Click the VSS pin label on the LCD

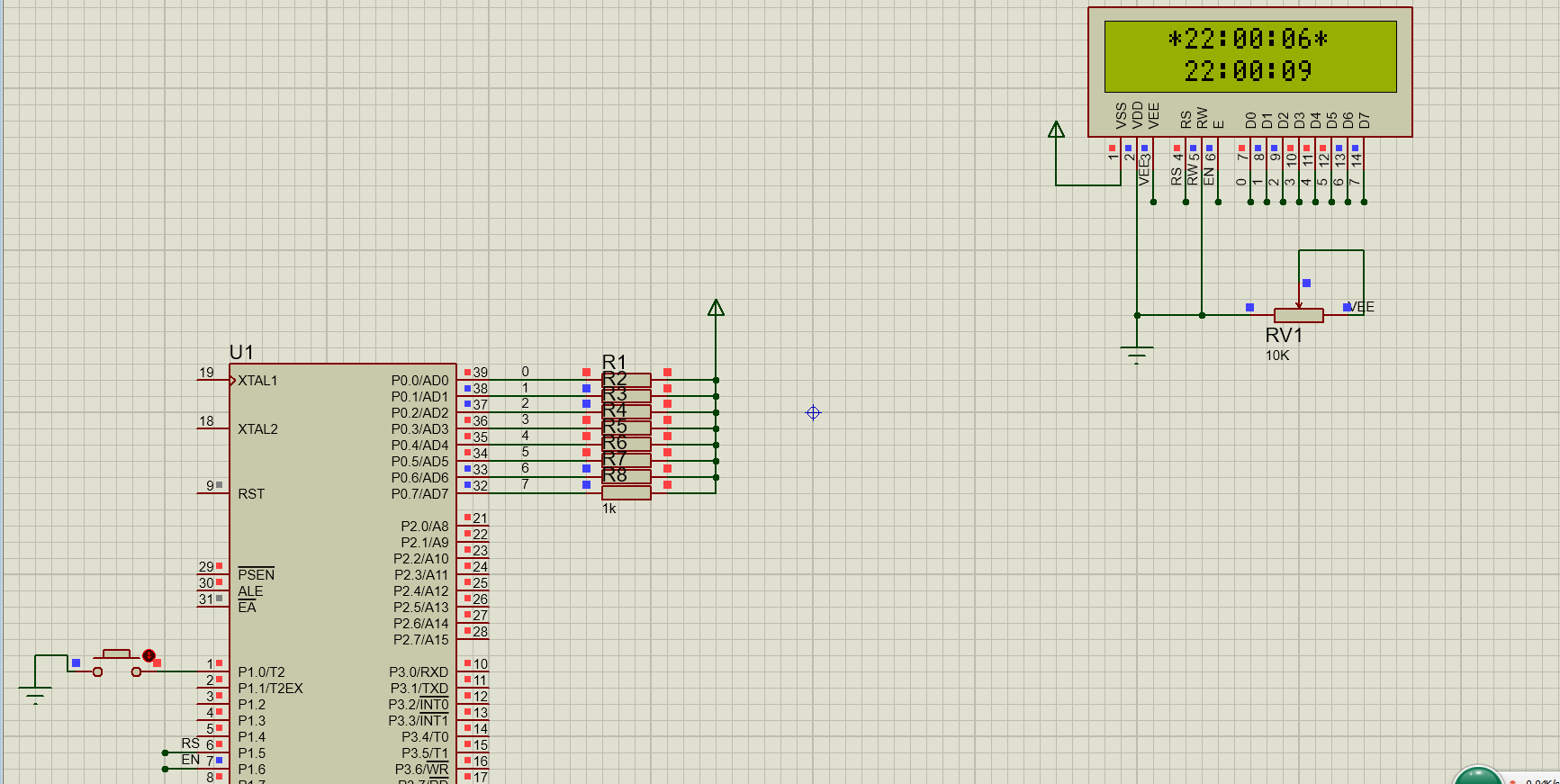click(x=1121, y=116)
